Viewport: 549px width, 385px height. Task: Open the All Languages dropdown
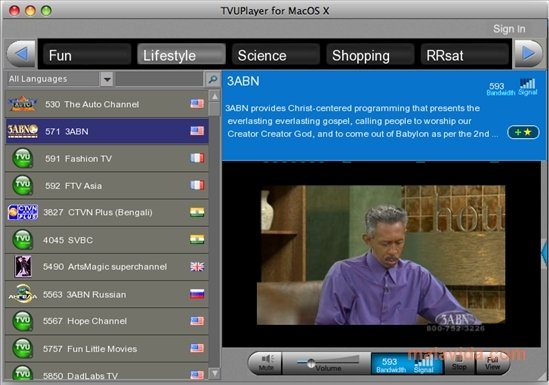pyautogui.click(x=60, y=79)
